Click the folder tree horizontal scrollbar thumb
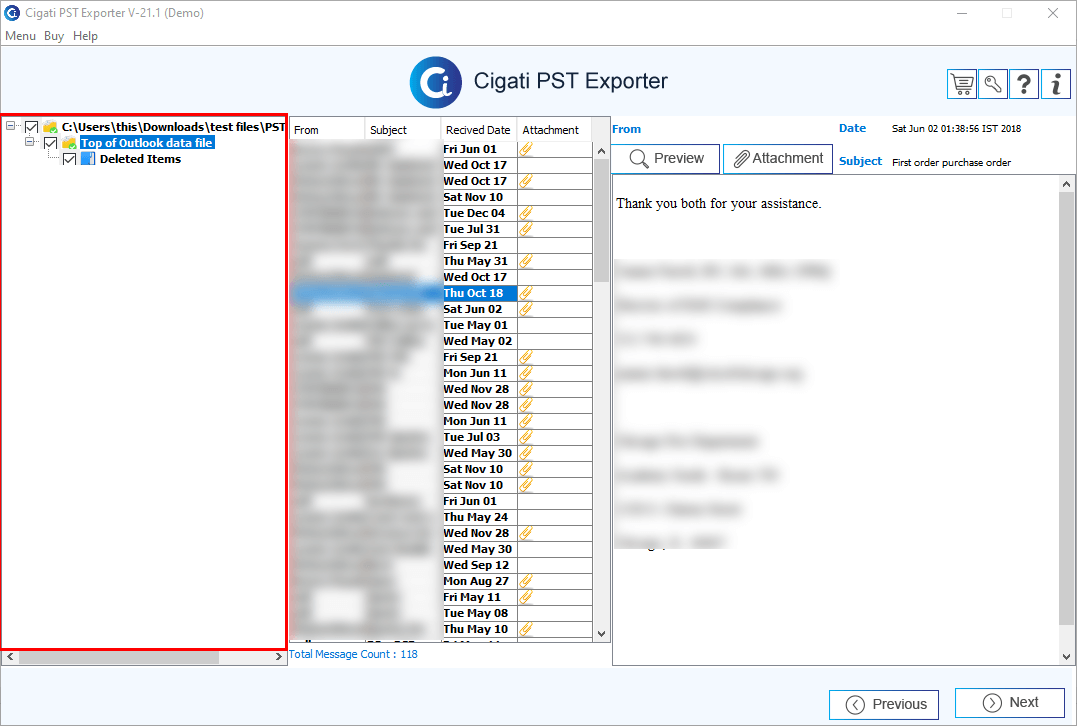The image size is (1077, 726). (119, 657)
